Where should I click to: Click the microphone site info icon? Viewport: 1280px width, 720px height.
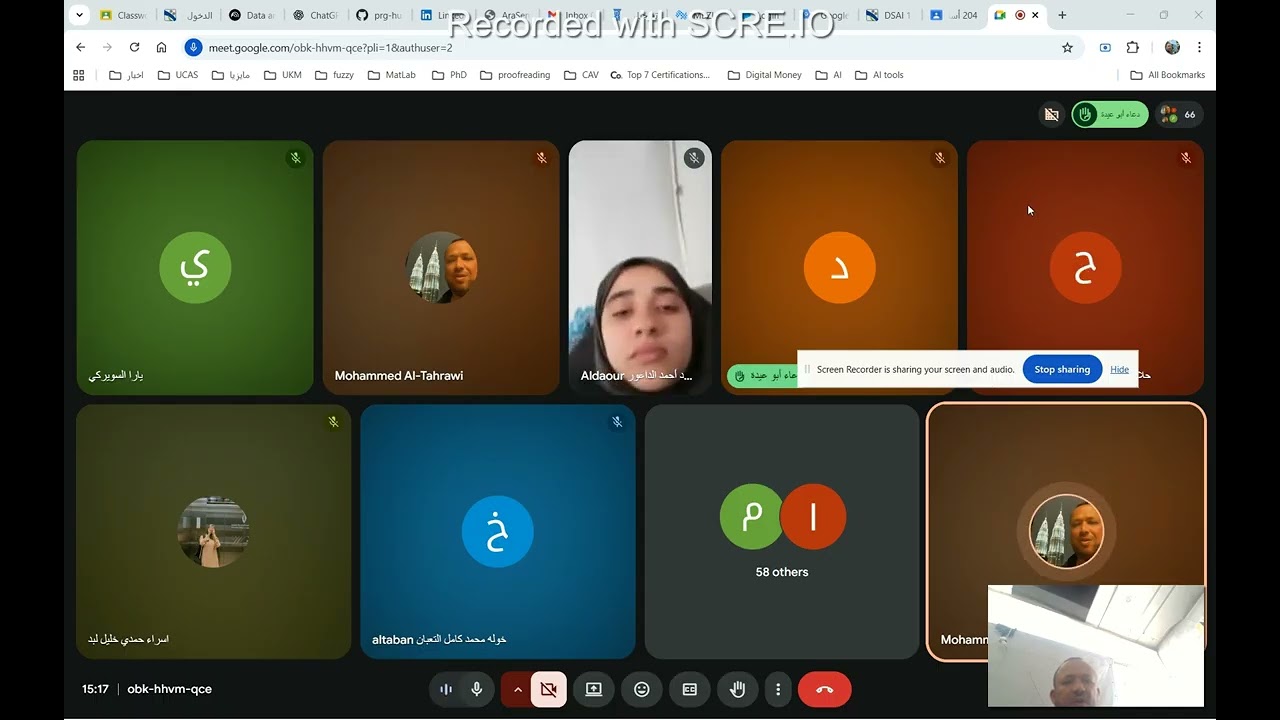[x=194, y=47]
